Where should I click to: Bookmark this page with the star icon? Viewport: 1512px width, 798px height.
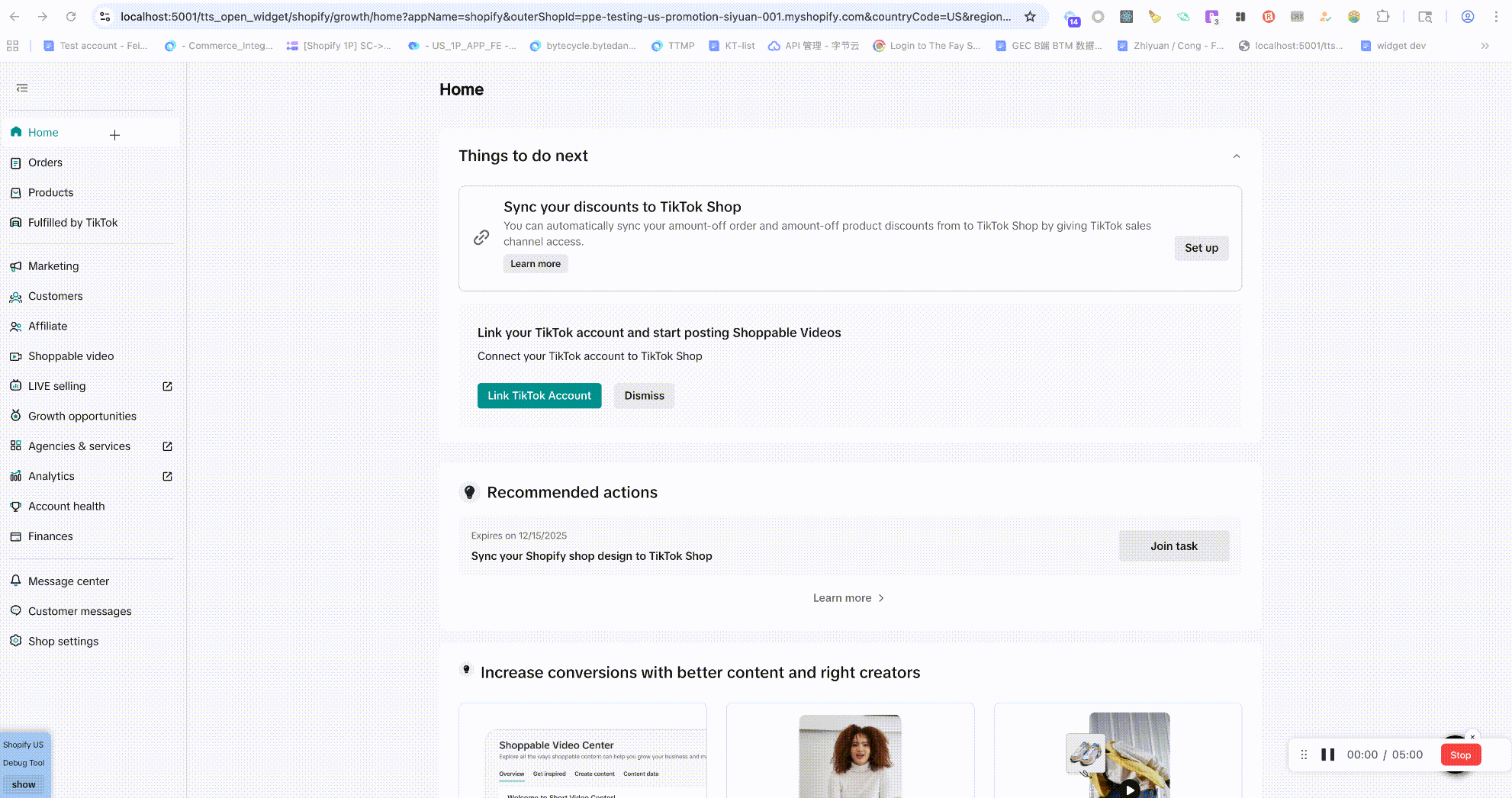pyautogui.click(x=1030, y=17)
